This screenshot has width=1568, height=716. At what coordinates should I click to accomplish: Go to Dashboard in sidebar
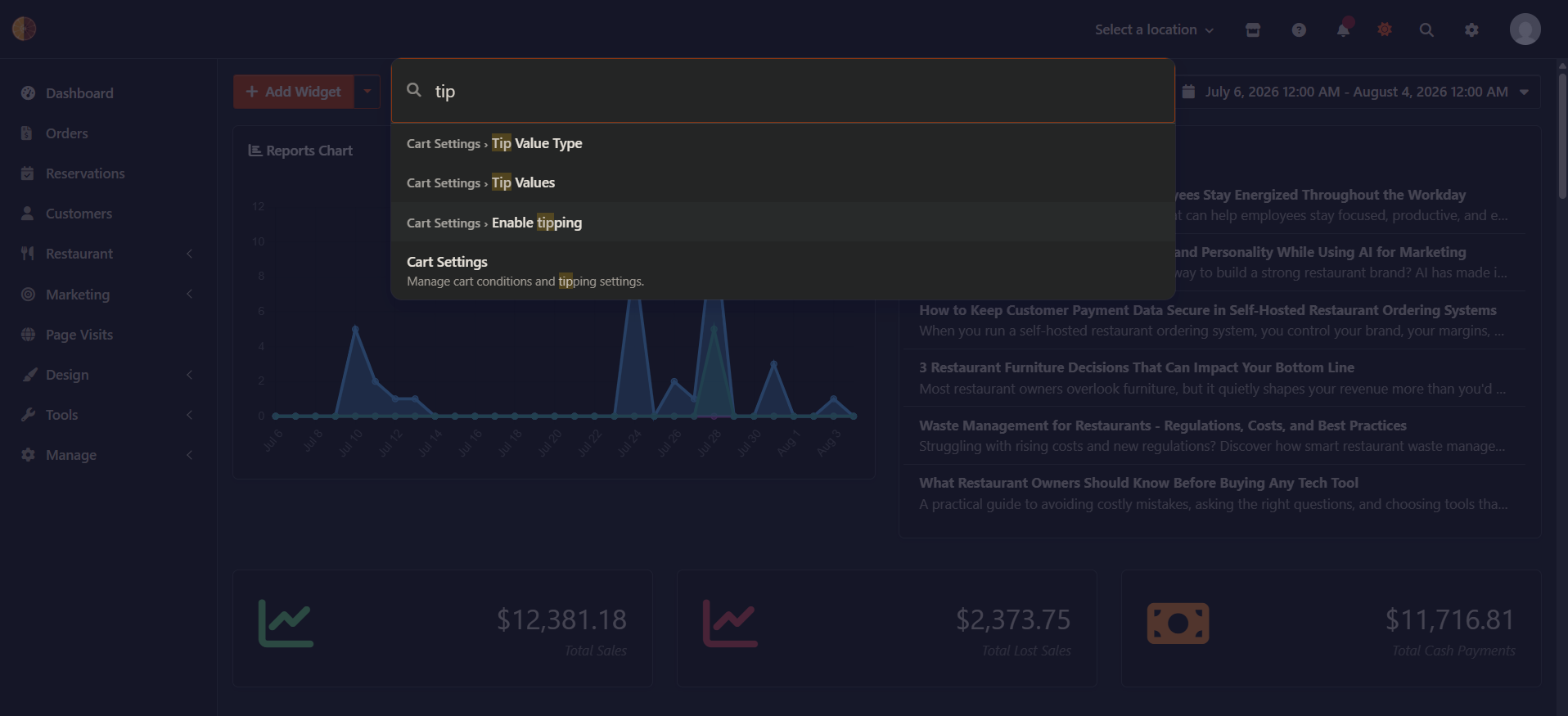108,93
